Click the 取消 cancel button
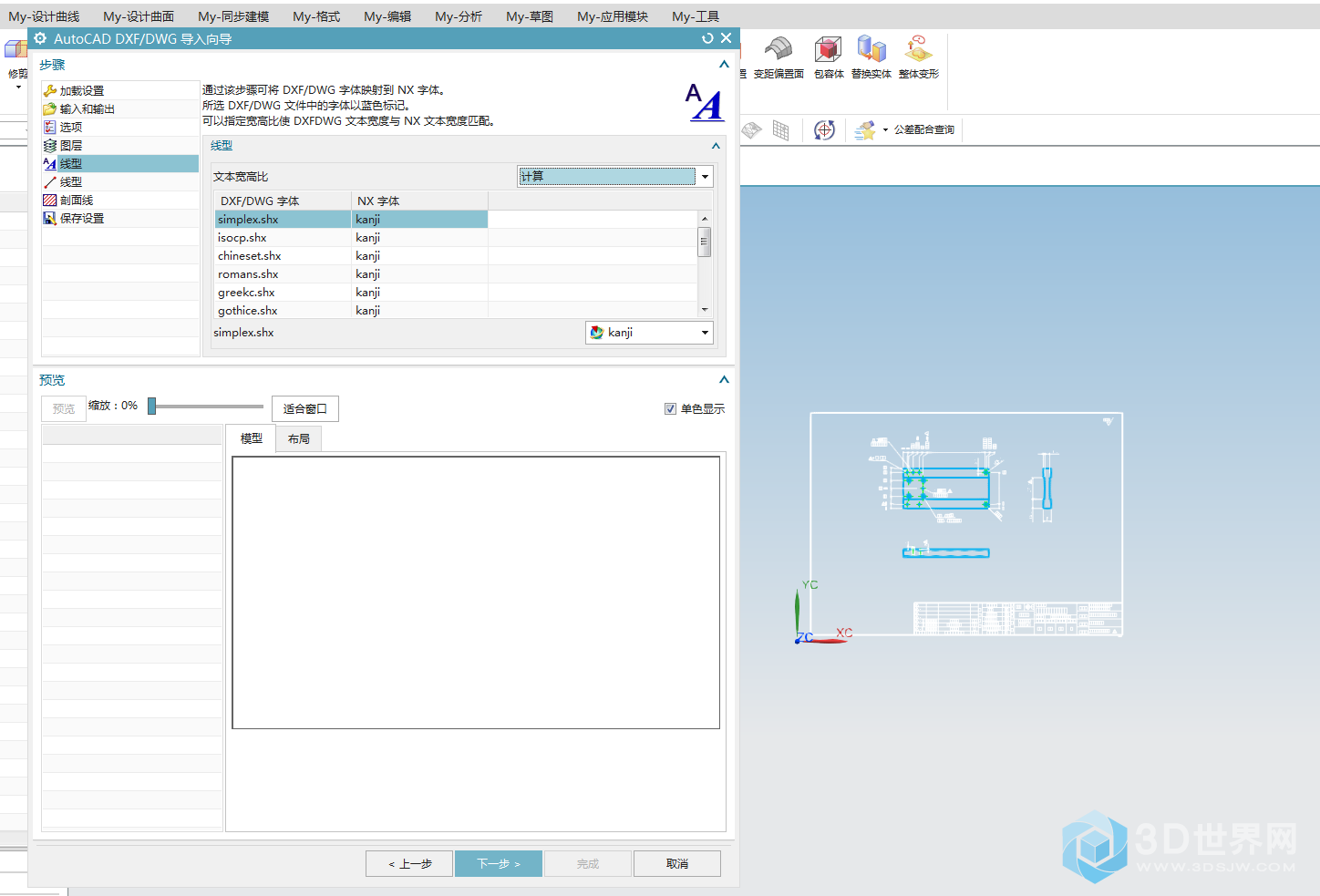1320x896 pixels. point(677,863)
